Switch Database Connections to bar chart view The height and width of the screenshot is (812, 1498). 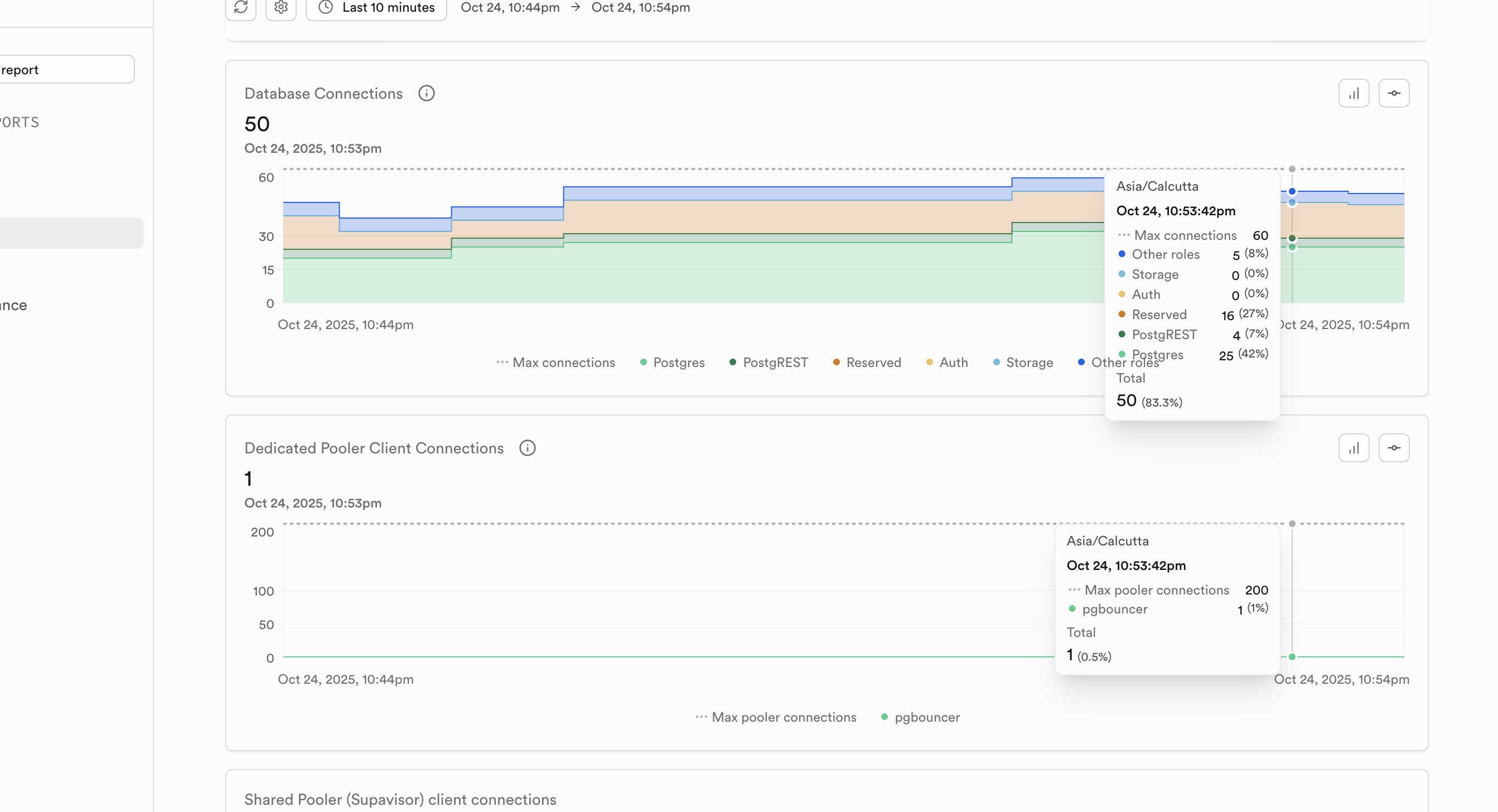(1353, 93)
